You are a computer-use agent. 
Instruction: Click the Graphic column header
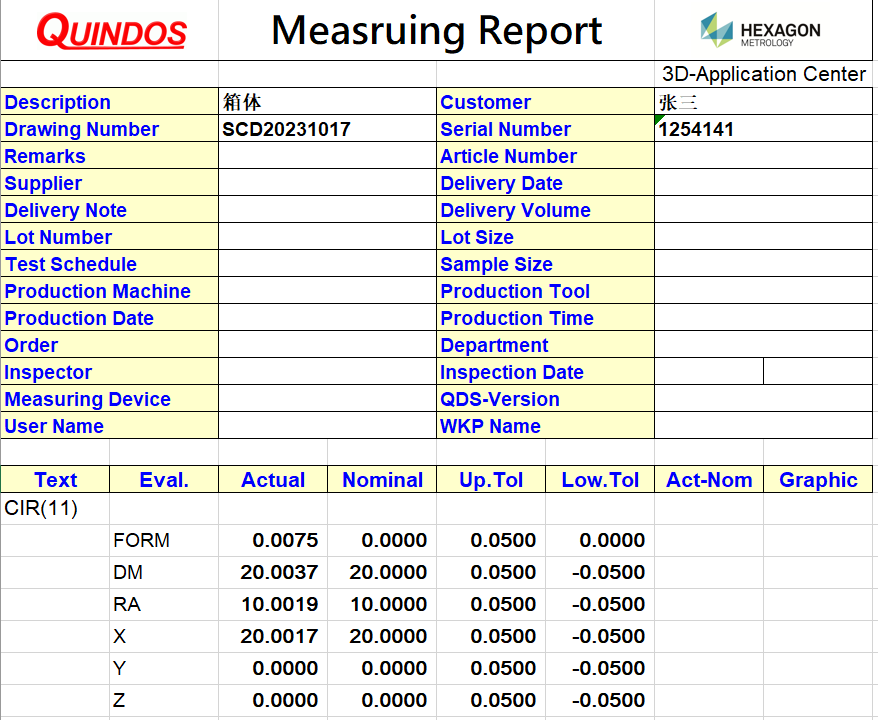coord(818,480)
